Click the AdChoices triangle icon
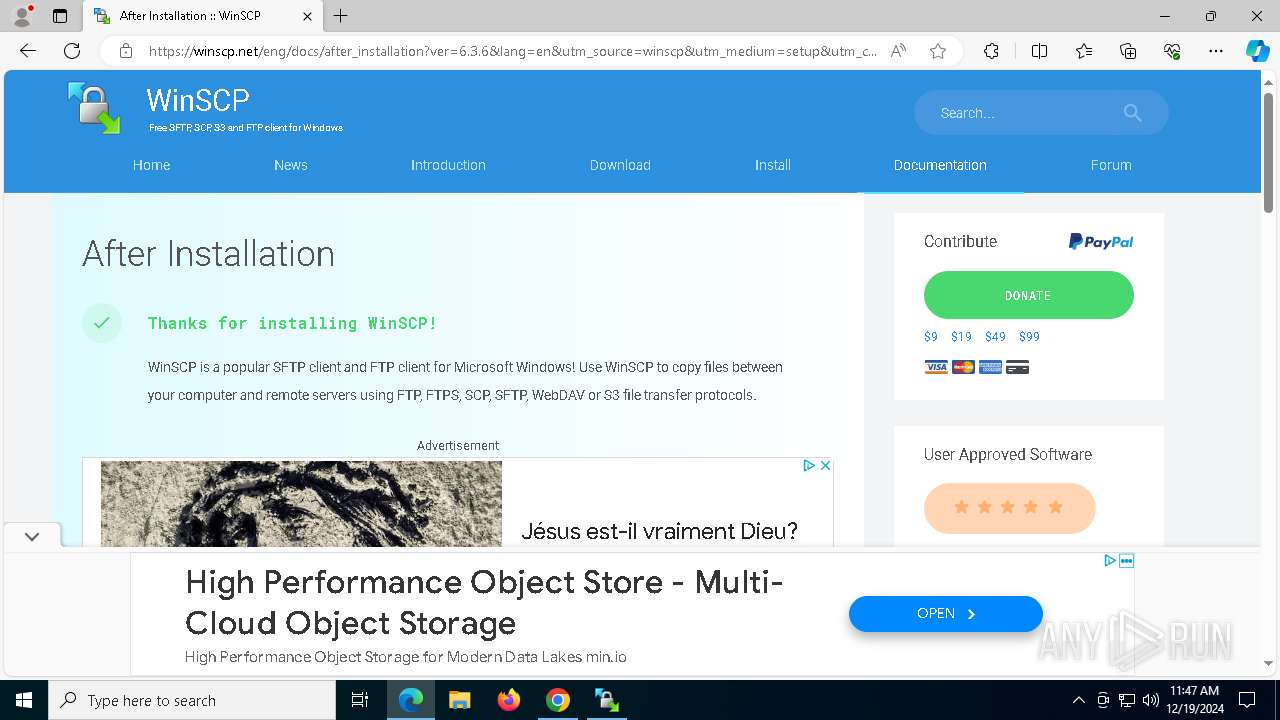The height and width of the screenshot is (720, 1280). click(809, 465)
